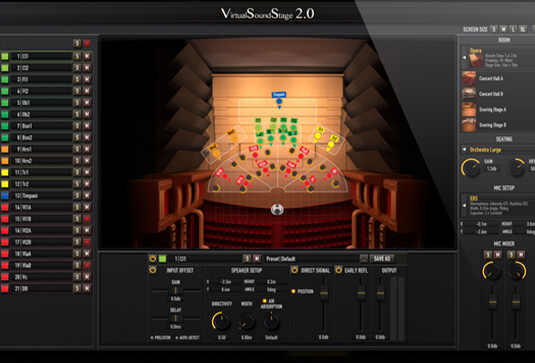Image resolution: width=535 pixels, height=363 pixels.
Task: Click the global Mute button above track list
Action: click(87, 43)
